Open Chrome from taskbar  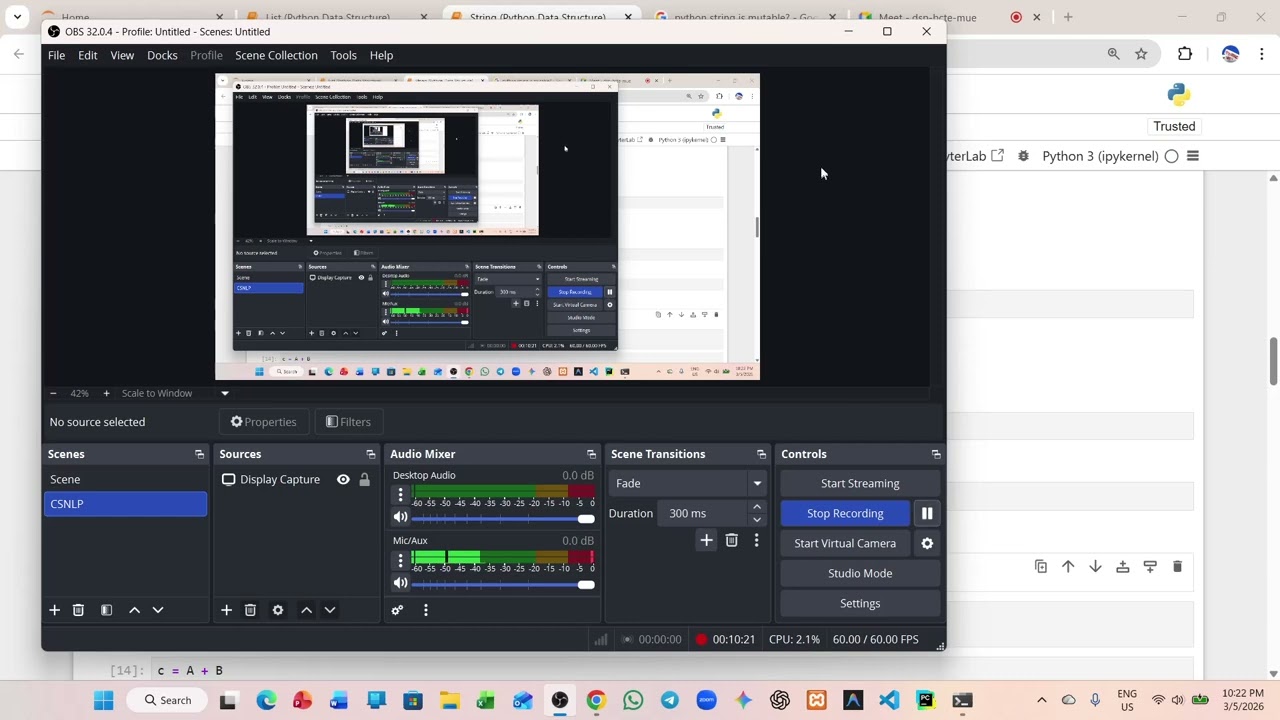click(x=596, y=700)
